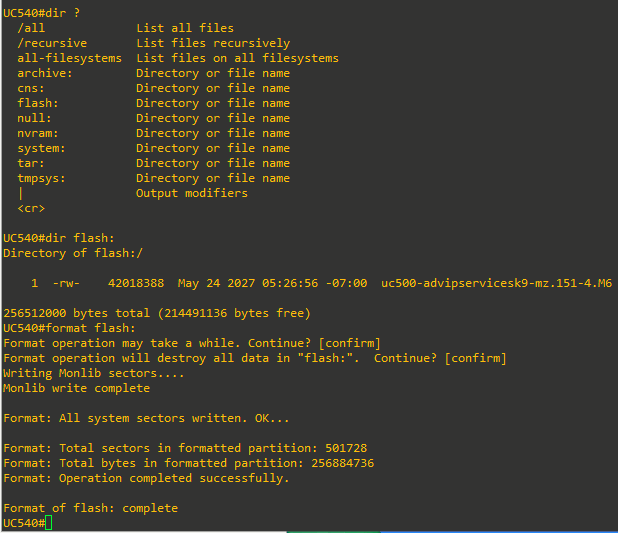The image size is (618, 533).
Task: Click the green terminal cursor after UC540#
Action: click(x=48, y=523)
